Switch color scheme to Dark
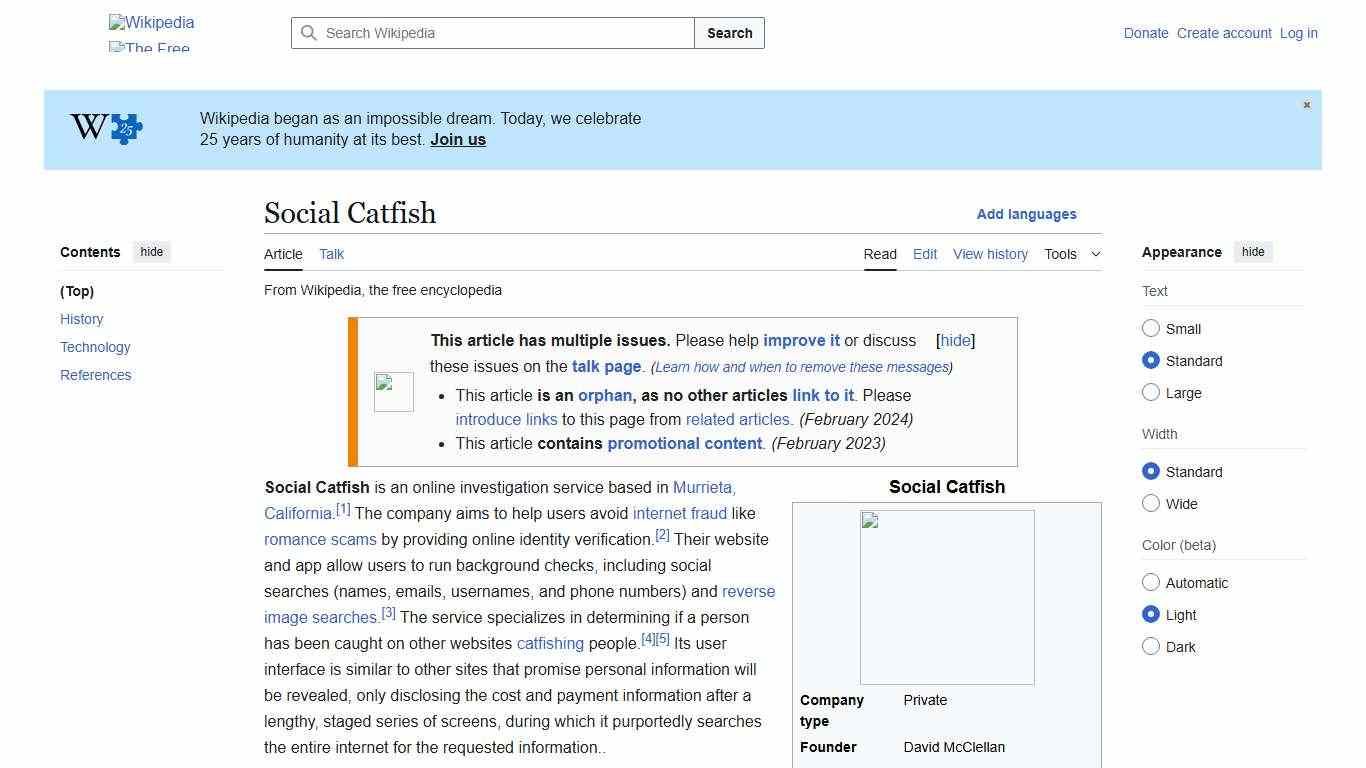The height and width of the screenshot is (768, 1366). [x=1151, y=647]
